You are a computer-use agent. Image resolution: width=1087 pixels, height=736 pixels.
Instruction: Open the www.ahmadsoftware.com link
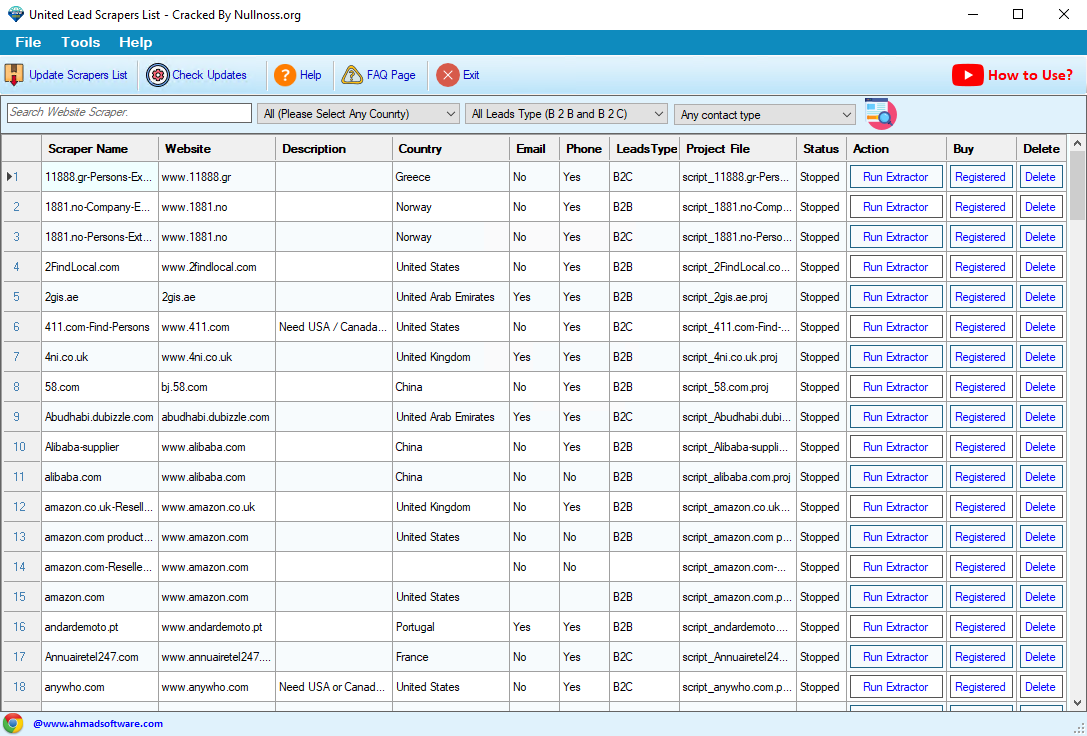coord(98,724)
